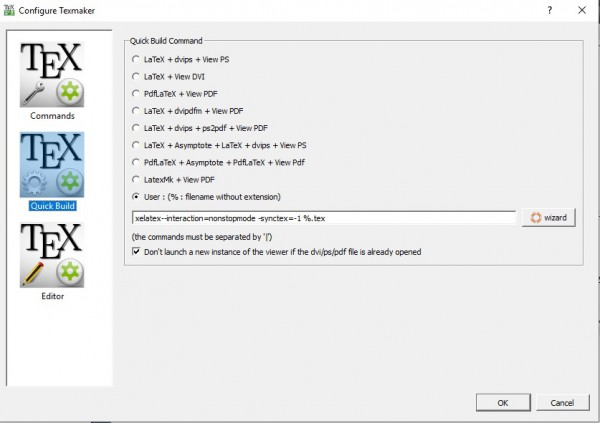Select LaTeX + Asymptote + dvips option
Viewport: 600px width, 423px height.
137,144
